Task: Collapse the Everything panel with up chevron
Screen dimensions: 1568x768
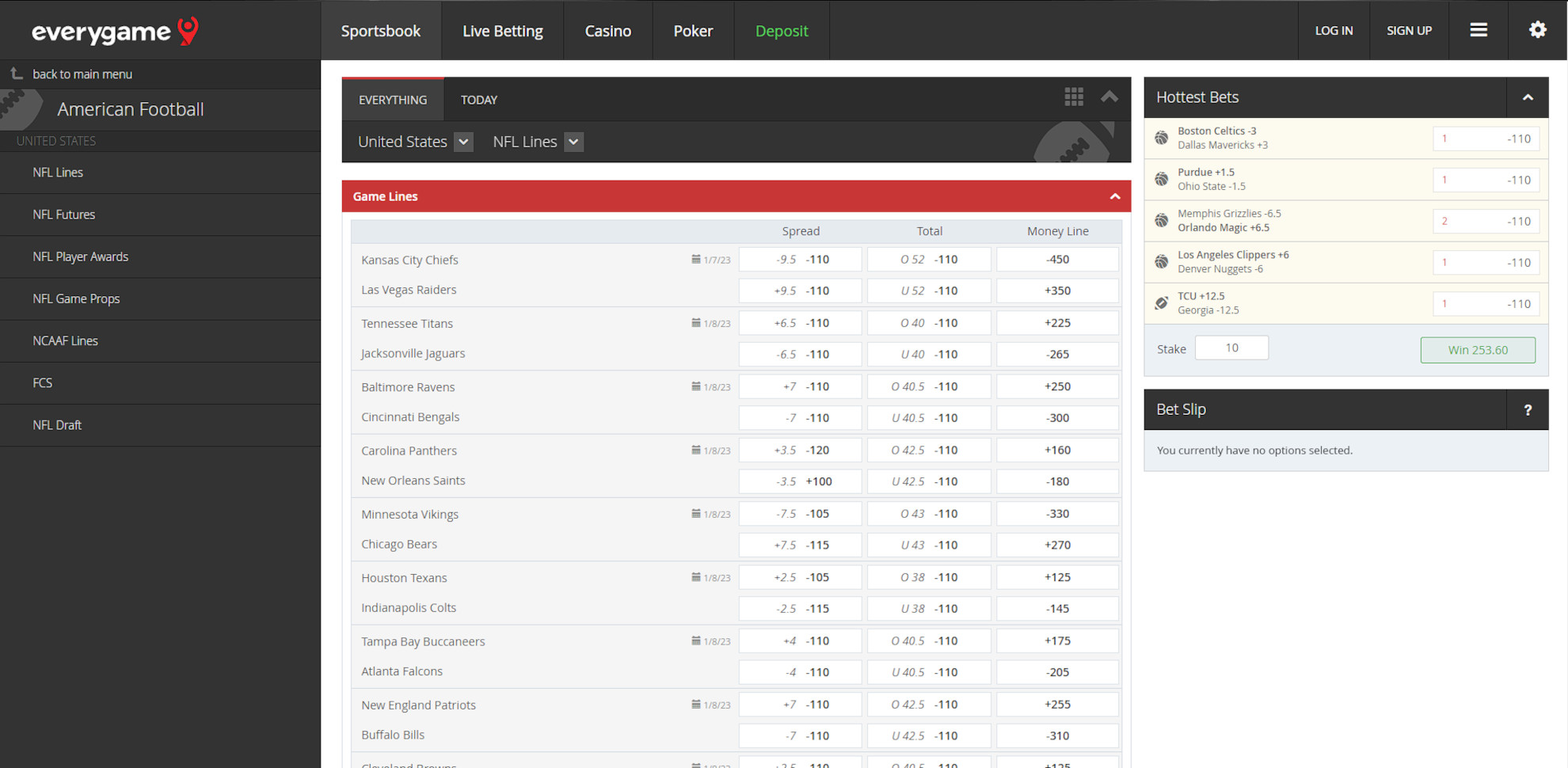Action: (1109, 97)
